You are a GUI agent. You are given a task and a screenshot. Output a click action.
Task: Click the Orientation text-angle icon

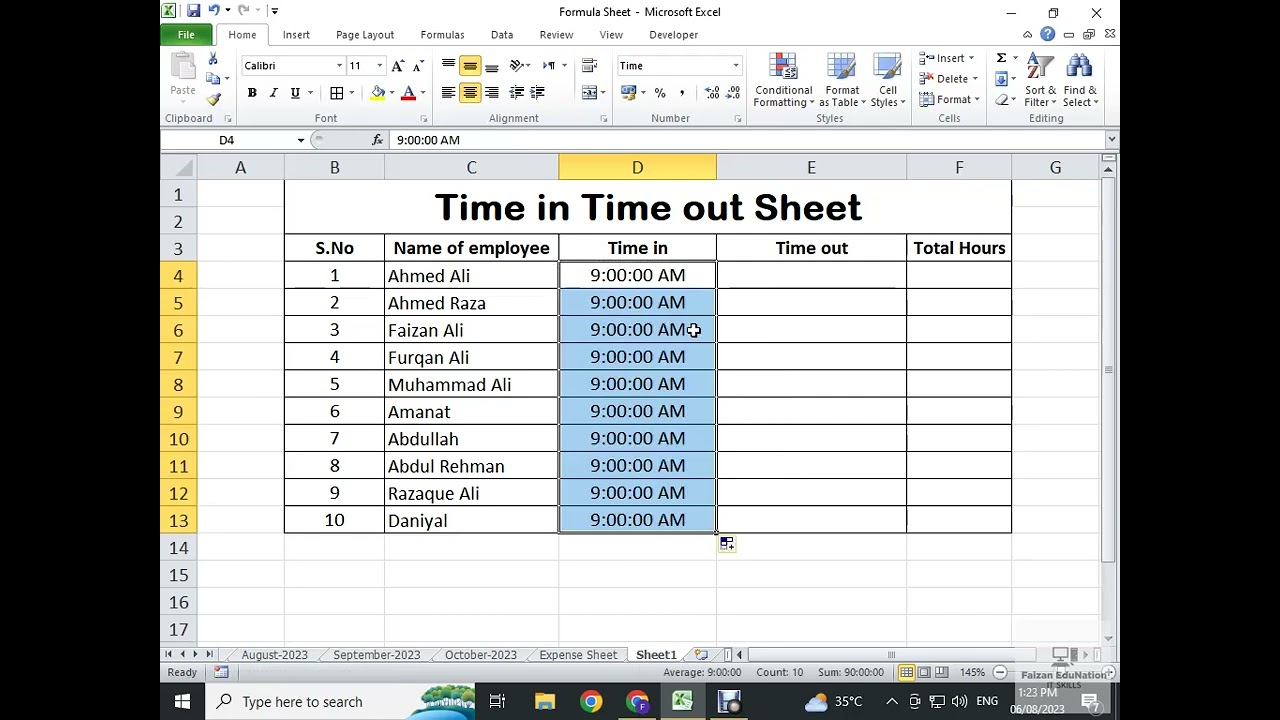click(x=517, y=66)
